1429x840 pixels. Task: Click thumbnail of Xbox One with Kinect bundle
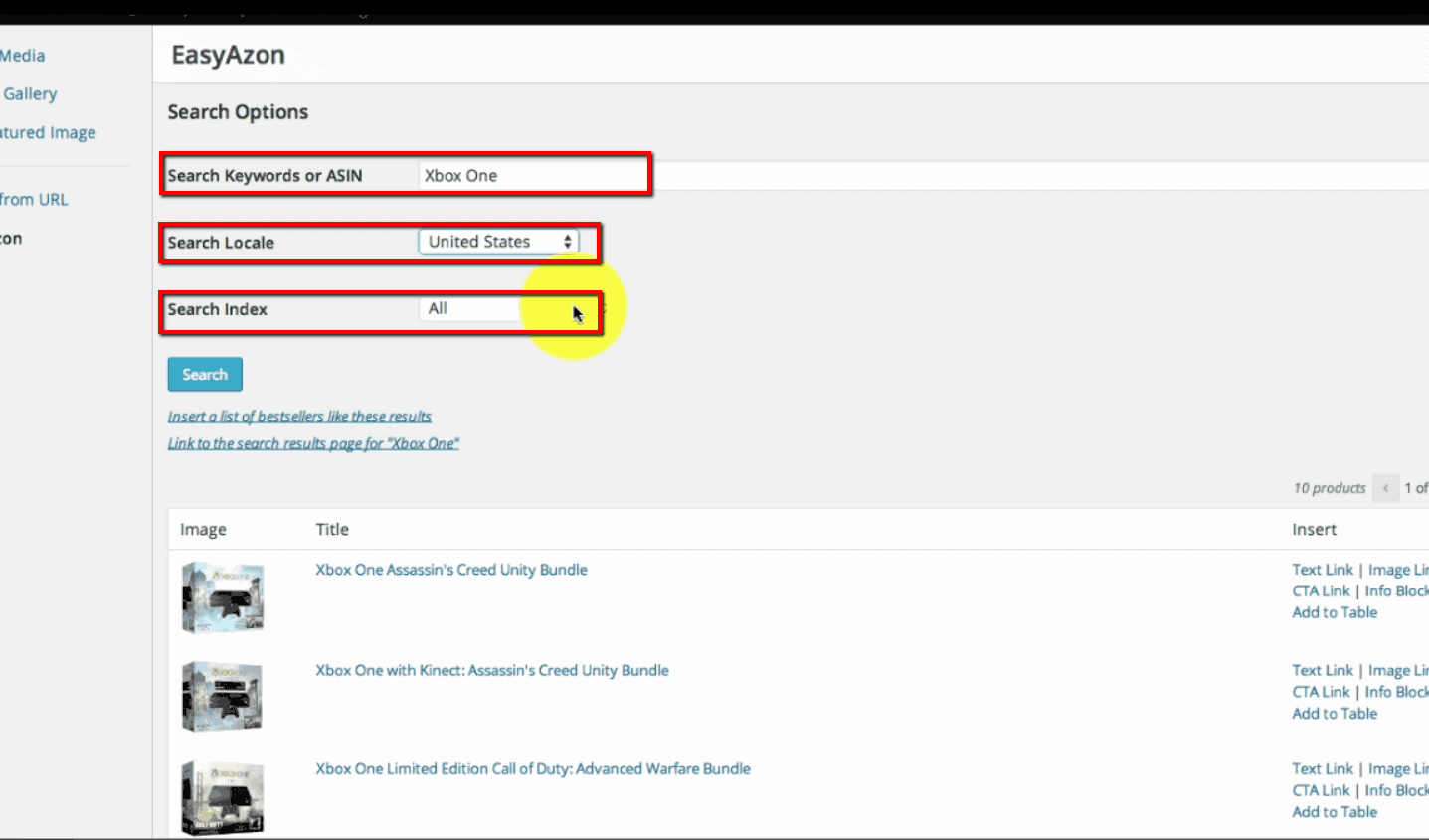tap(223, 697)
